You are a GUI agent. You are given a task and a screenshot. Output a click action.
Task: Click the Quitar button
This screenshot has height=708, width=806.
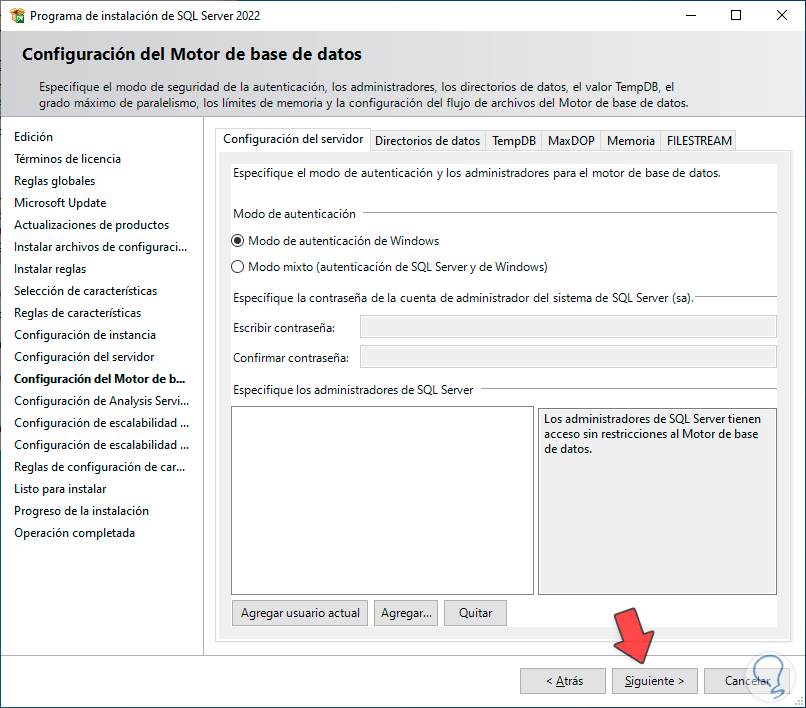click(475, 613)
